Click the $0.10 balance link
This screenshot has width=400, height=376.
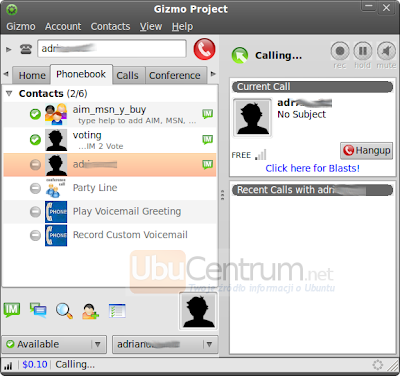[x=35, y=365]
